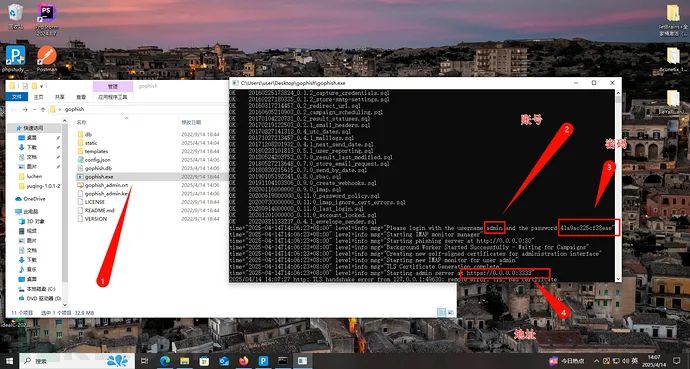The height and width of the screenshot is (369, 690).
Task: Switch to the console window via taskbar
Action: [x=283, y=361]
